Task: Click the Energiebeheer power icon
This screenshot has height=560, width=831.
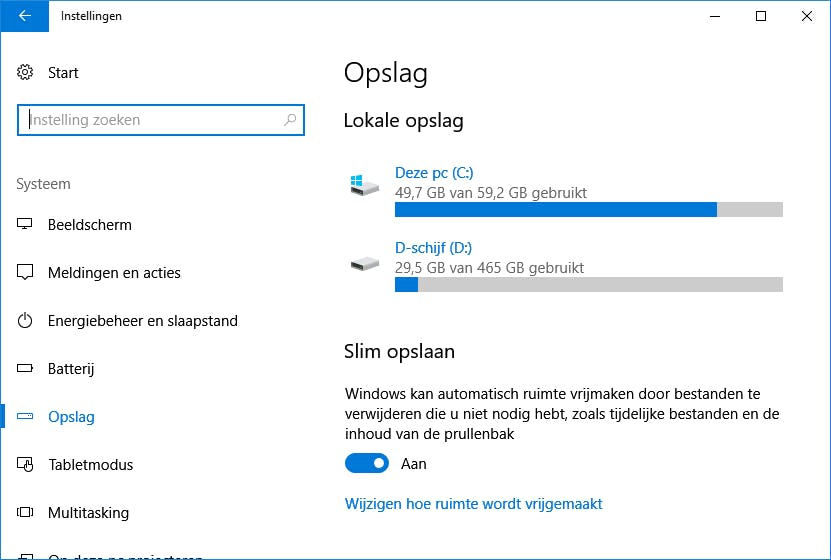Action: point(26,321)
